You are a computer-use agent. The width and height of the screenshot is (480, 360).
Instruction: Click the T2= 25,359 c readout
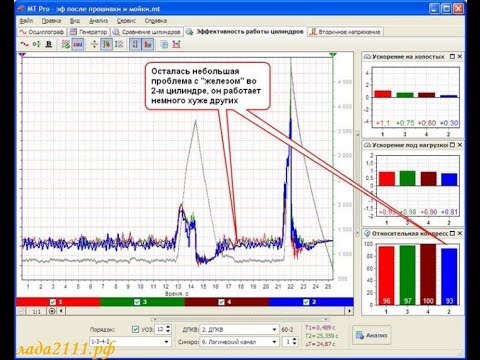point(322,336)
